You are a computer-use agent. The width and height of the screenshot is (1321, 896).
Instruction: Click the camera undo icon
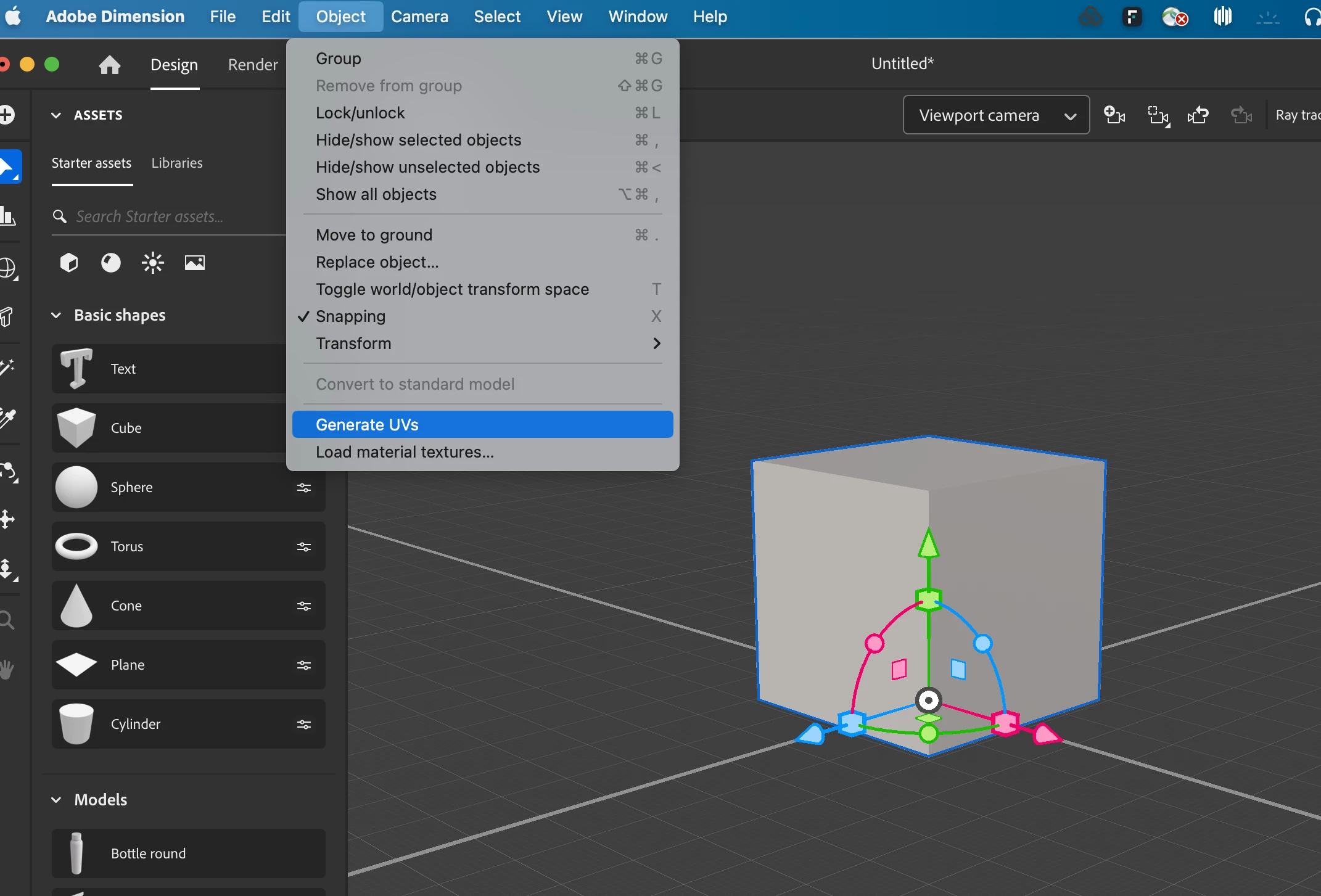(x=1198, y=115)
